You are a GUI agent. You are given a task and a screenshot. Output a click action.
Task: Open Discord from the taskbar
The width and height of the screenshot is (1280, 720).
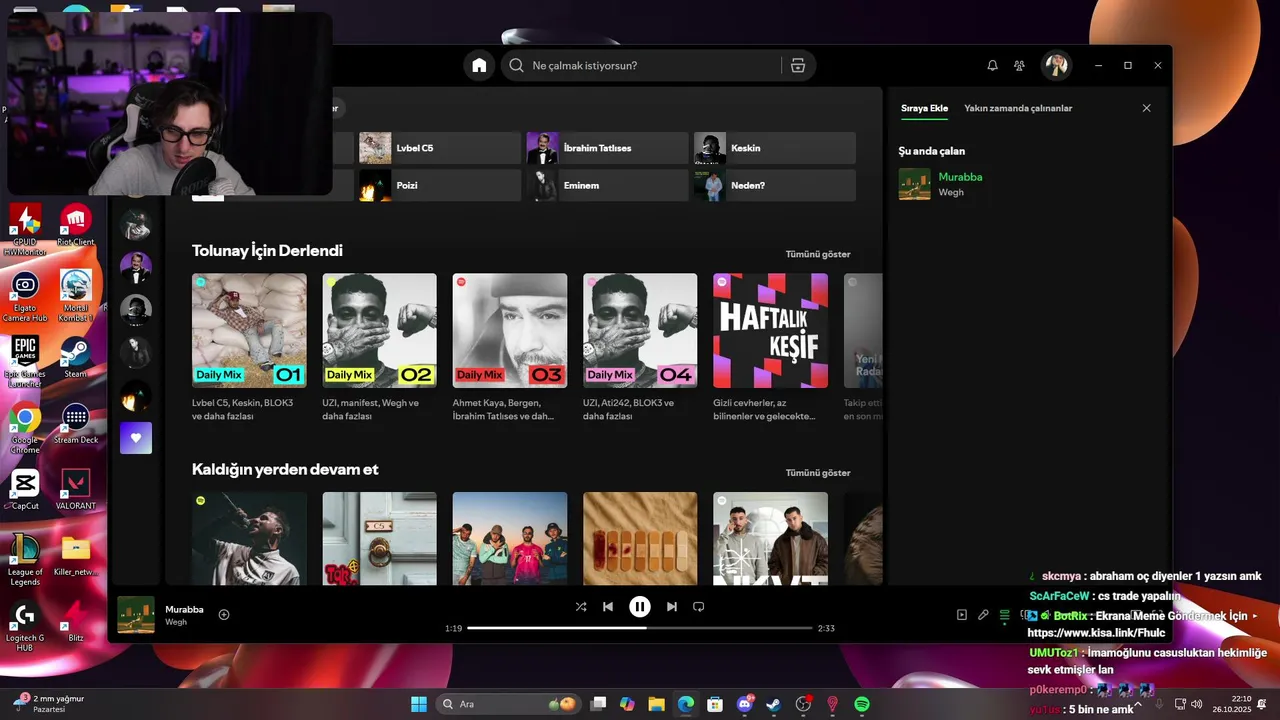[x=745, y=704]
